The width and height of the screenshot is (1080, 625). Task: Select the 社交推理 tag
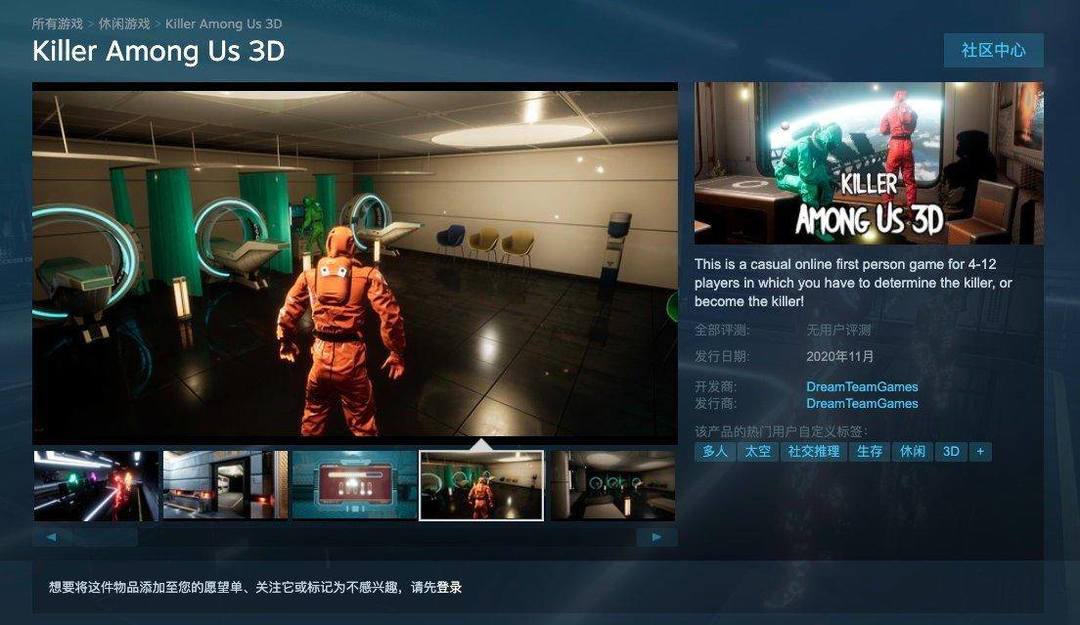(813, 452)
